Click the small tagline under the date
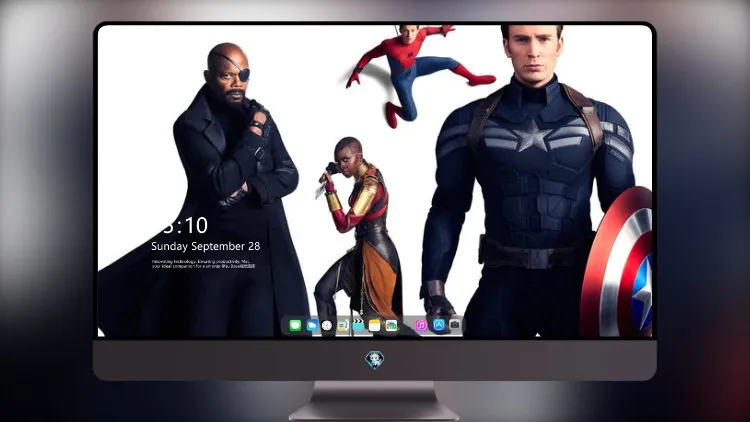 (204, 264)
